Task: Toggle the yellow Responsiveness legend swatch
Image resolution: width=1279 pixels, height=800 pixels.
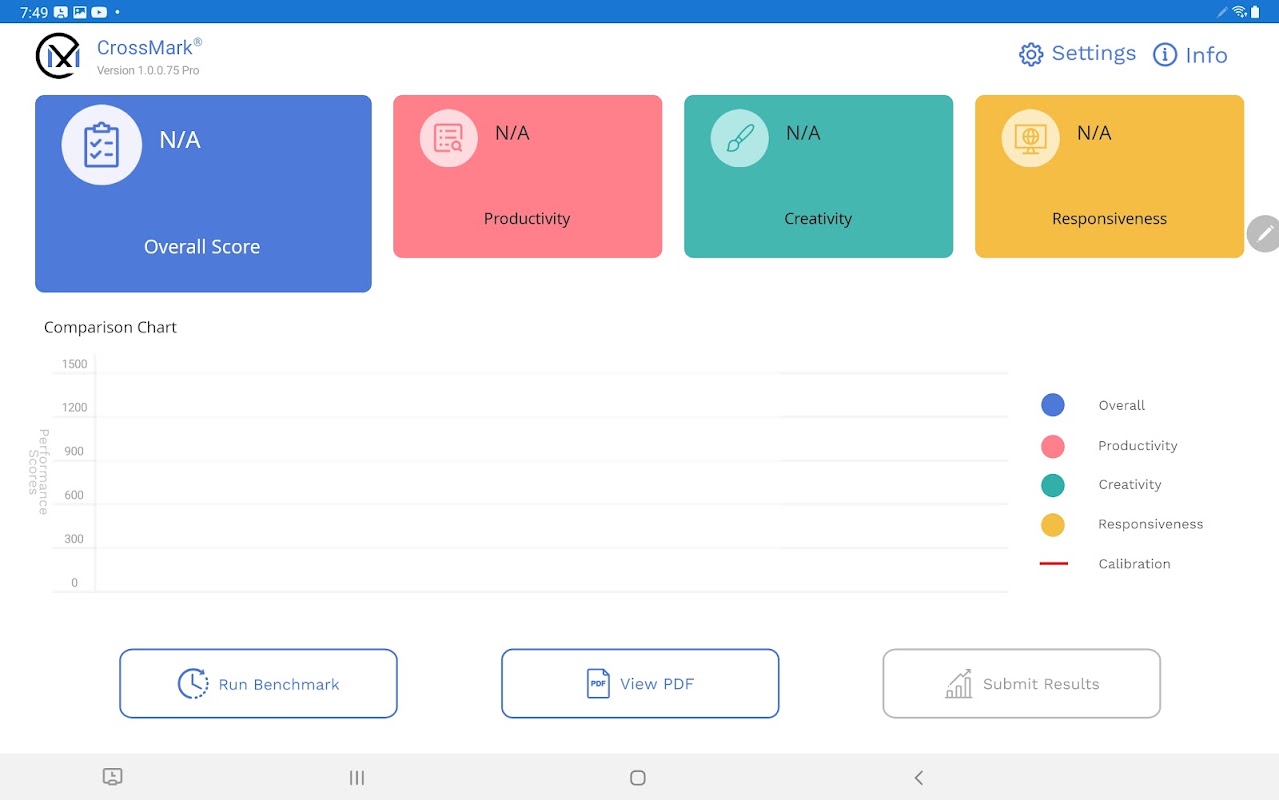Action: point(1052,524)
